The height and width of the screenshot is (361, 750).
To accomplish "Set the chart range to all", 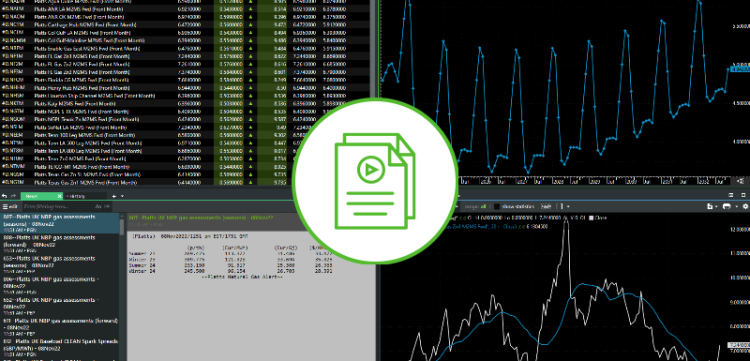I will tap(484, 207).
